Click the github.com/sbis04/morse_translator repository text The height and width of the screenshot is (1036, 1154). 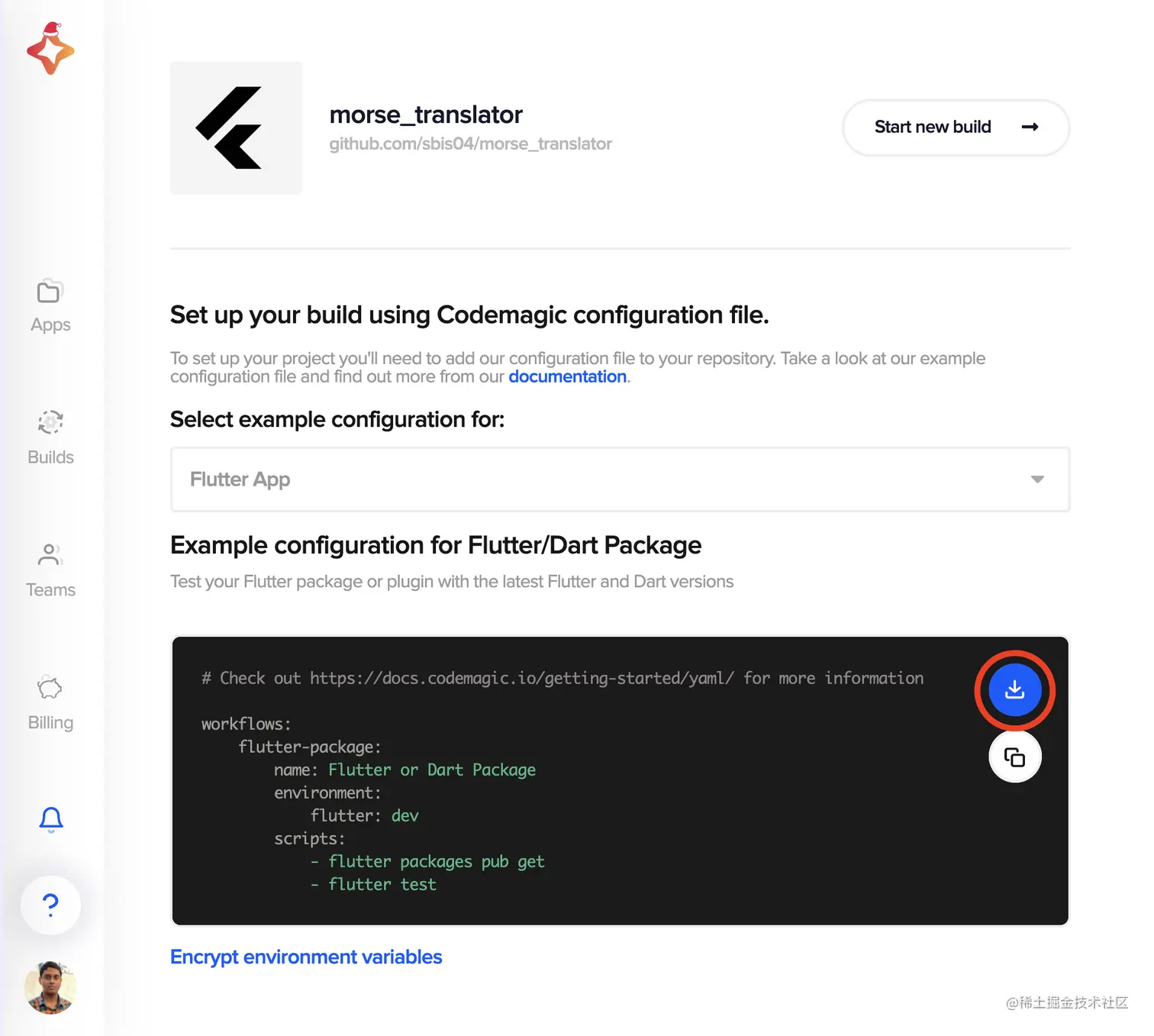470,144
